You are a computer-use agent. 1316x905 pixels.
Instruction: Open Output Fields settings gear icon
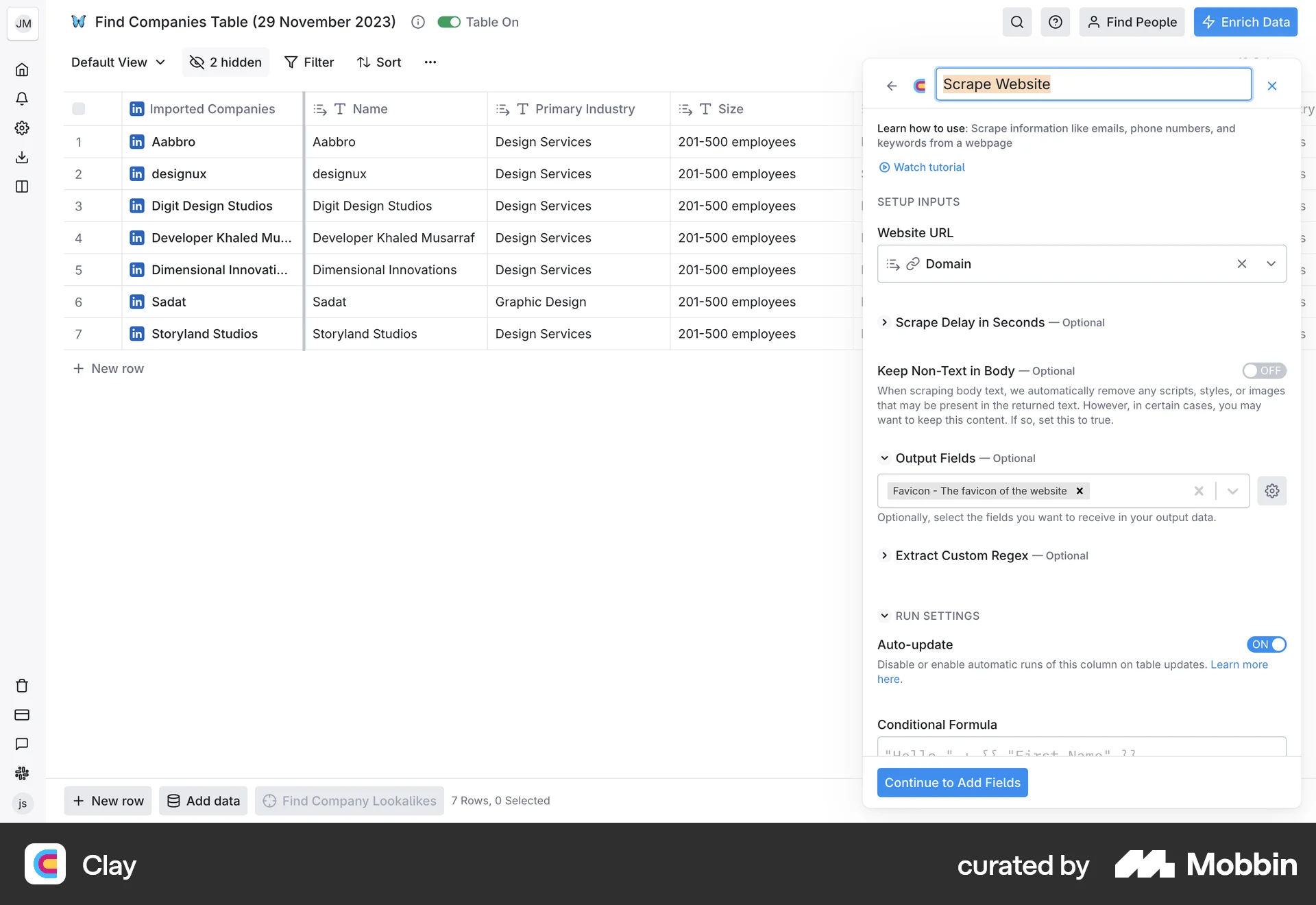click(1271, 491)
